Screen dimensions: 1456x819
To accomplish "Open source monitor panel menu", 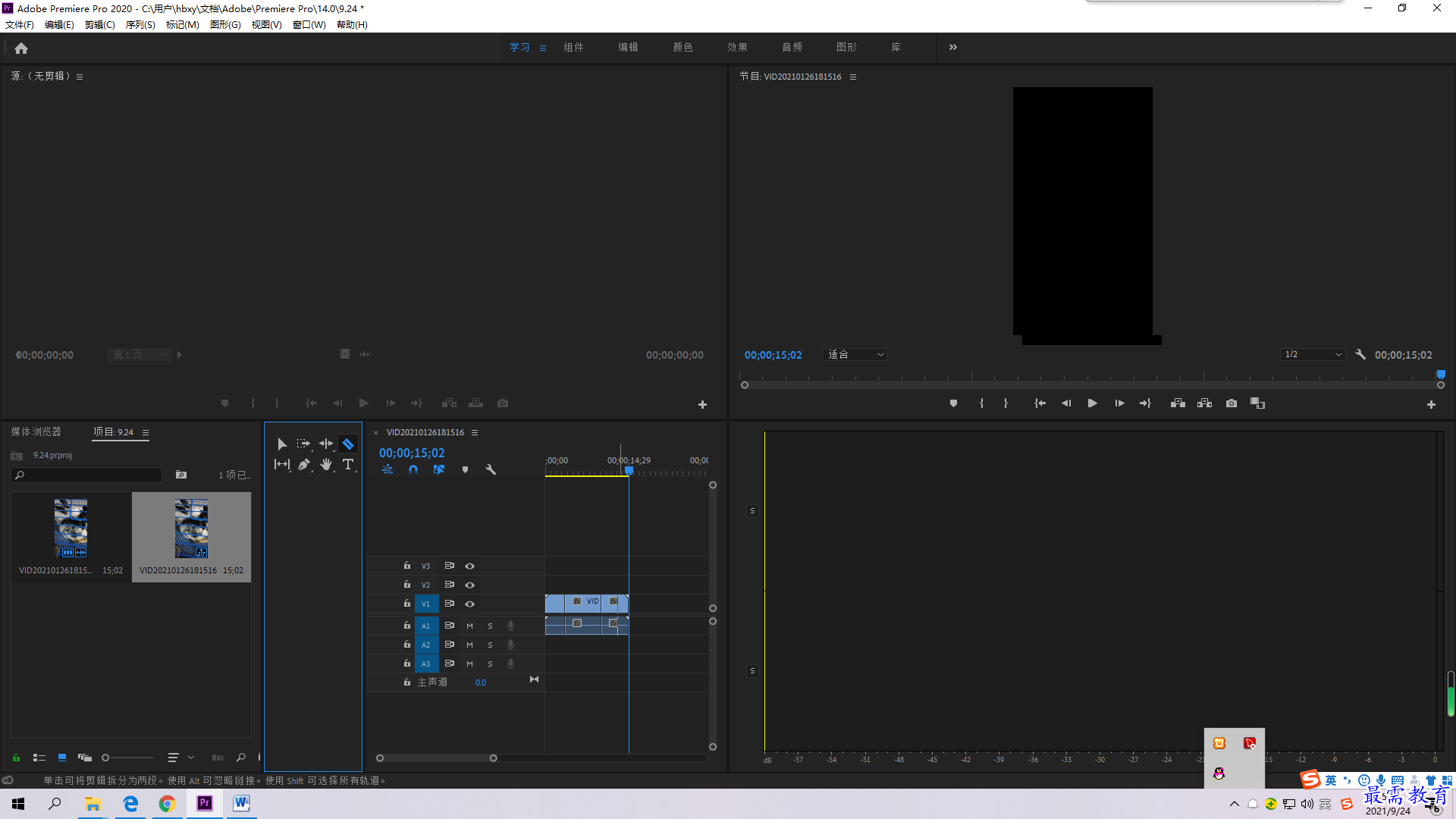I will tap(80, 77).
